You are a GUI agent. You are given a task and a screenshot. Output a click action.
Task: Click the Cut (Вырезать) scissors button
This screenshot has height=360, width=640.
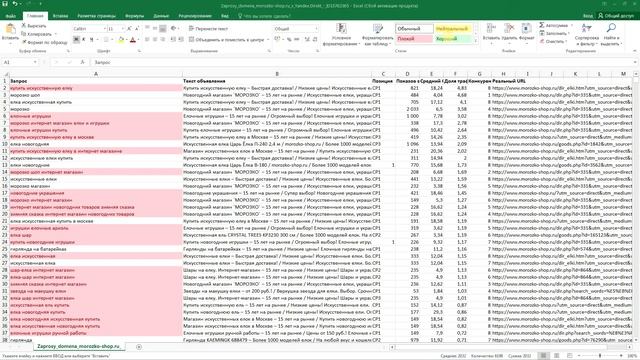tap(34, 26)
